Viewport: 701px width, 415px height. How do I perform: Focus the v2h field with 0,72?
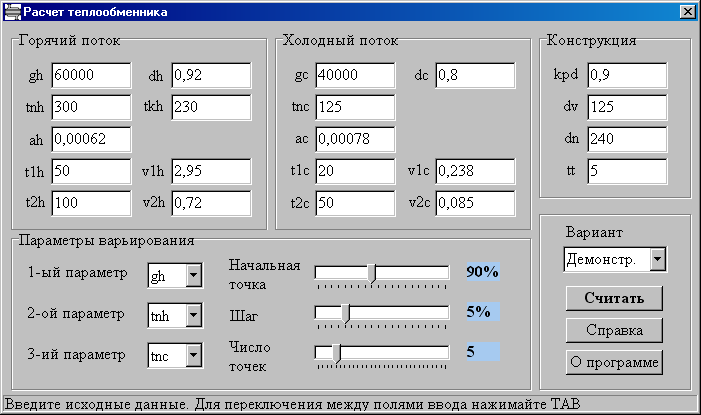211,203
